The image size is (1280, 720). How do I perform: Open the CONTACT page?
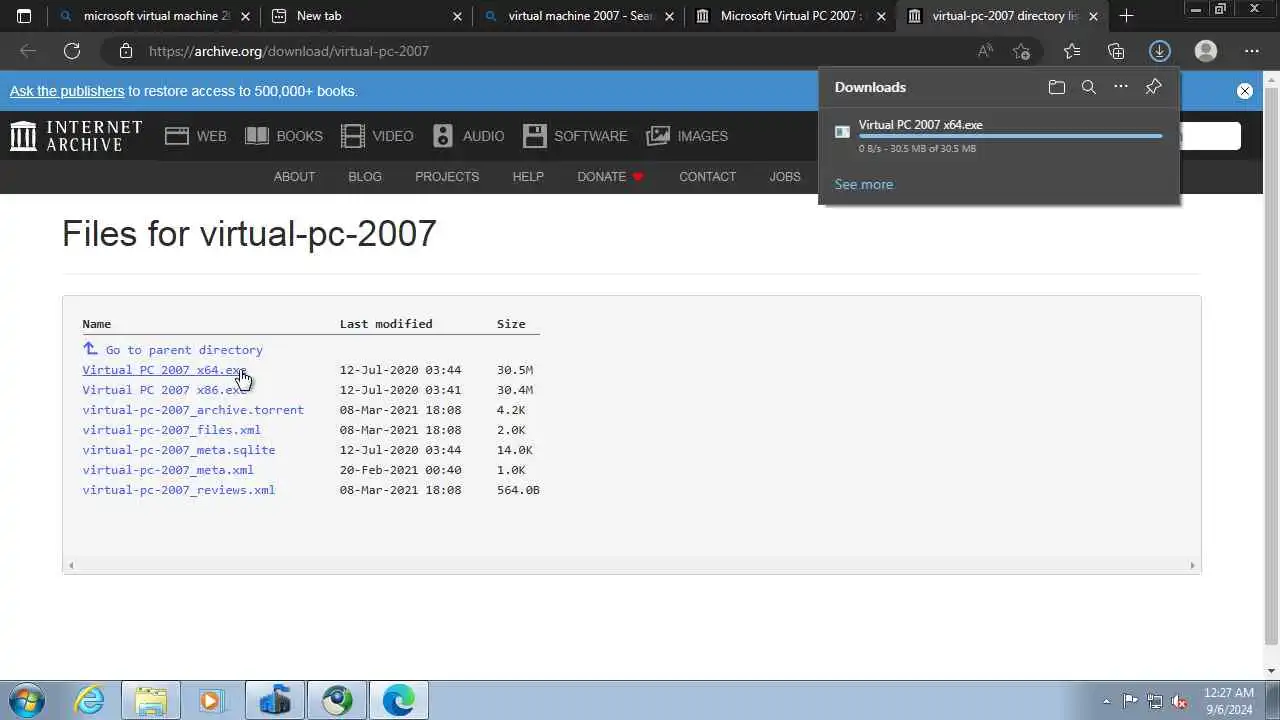coord(707,177)
